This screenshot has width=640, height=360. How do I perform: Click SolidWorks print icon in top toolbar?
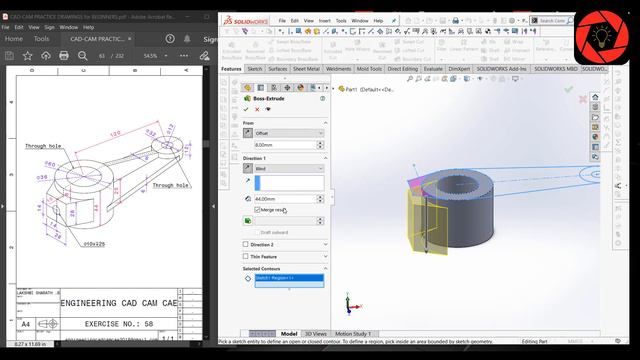[456, 20]
